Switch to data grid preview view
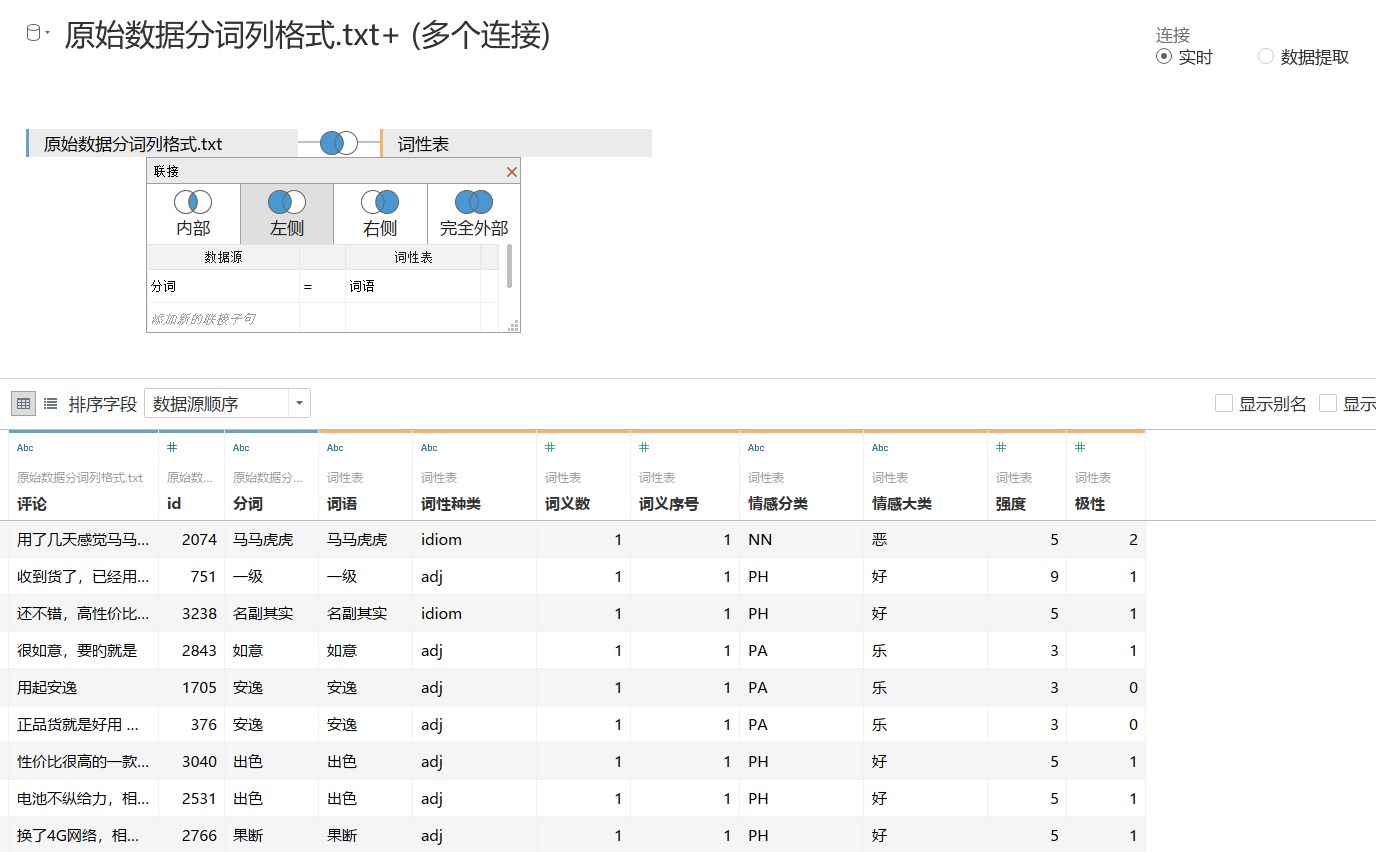 click(23, 403)
